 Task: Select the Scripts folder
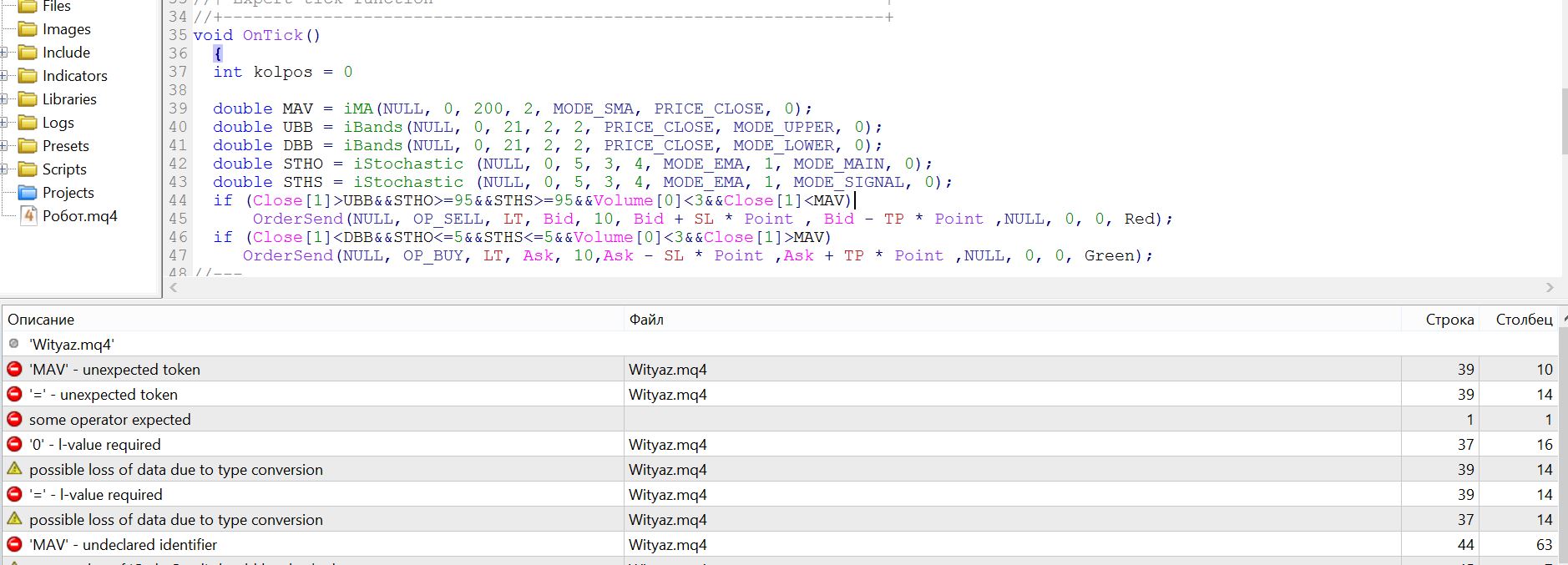tap(64, 169)
